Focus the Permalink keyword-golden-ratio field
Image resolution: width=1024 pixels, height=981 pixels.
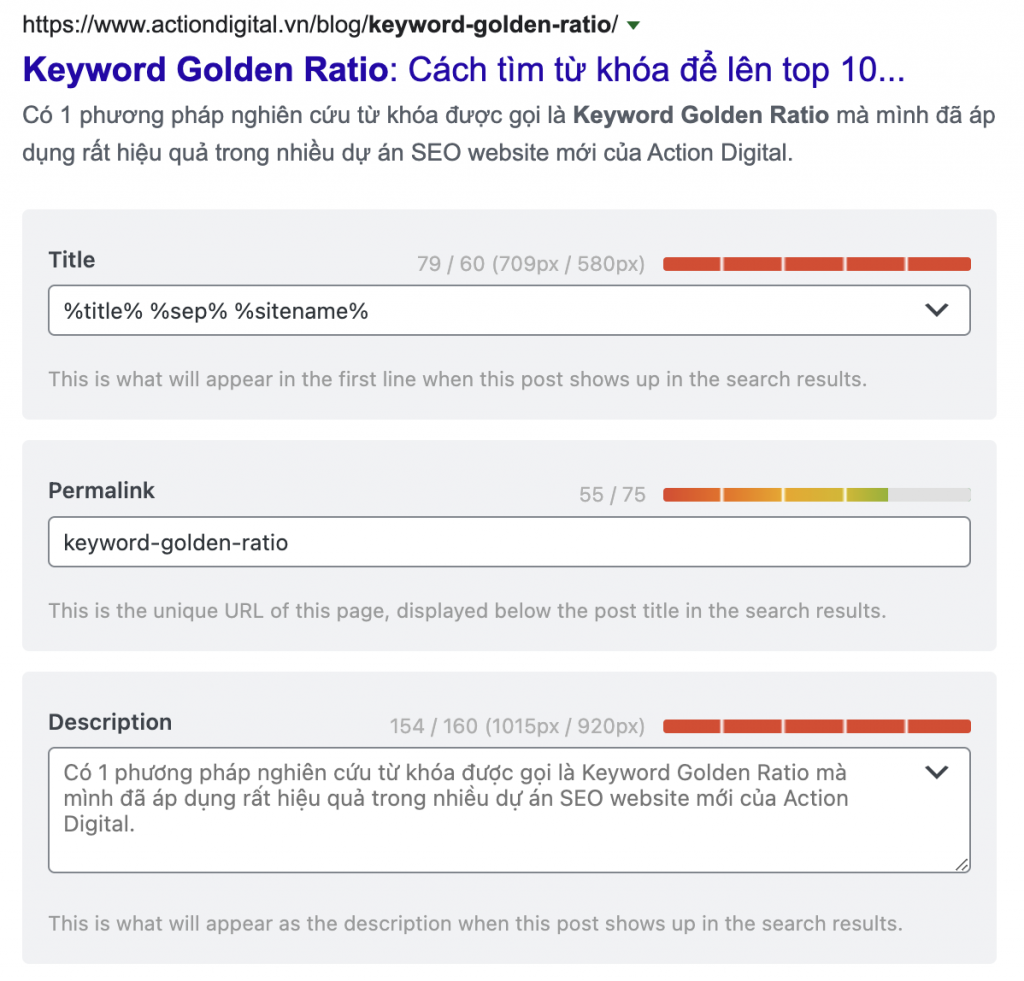point(509,542)
